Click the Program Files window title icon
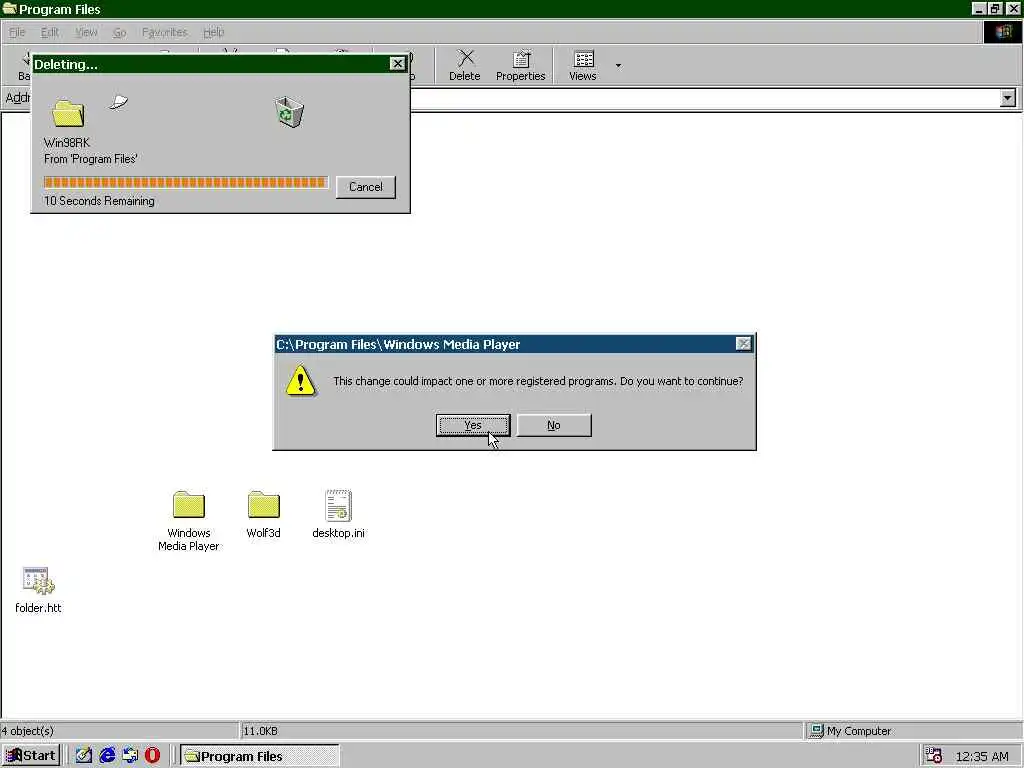This screenshot has width=1024, height=768. point(9,8)
